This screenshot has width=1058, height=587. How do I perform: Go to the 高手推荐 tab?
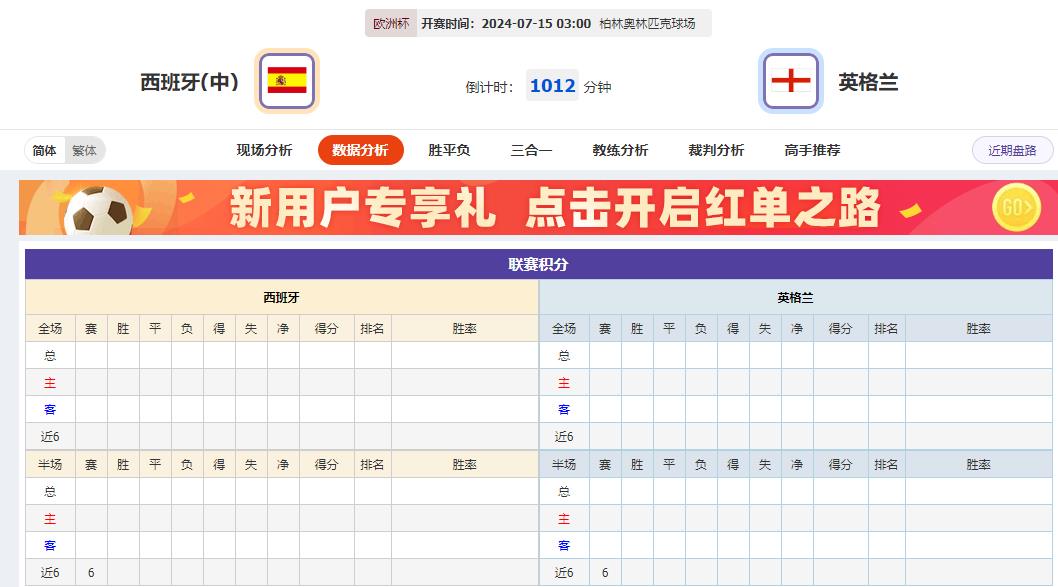[x=812, y=149]
